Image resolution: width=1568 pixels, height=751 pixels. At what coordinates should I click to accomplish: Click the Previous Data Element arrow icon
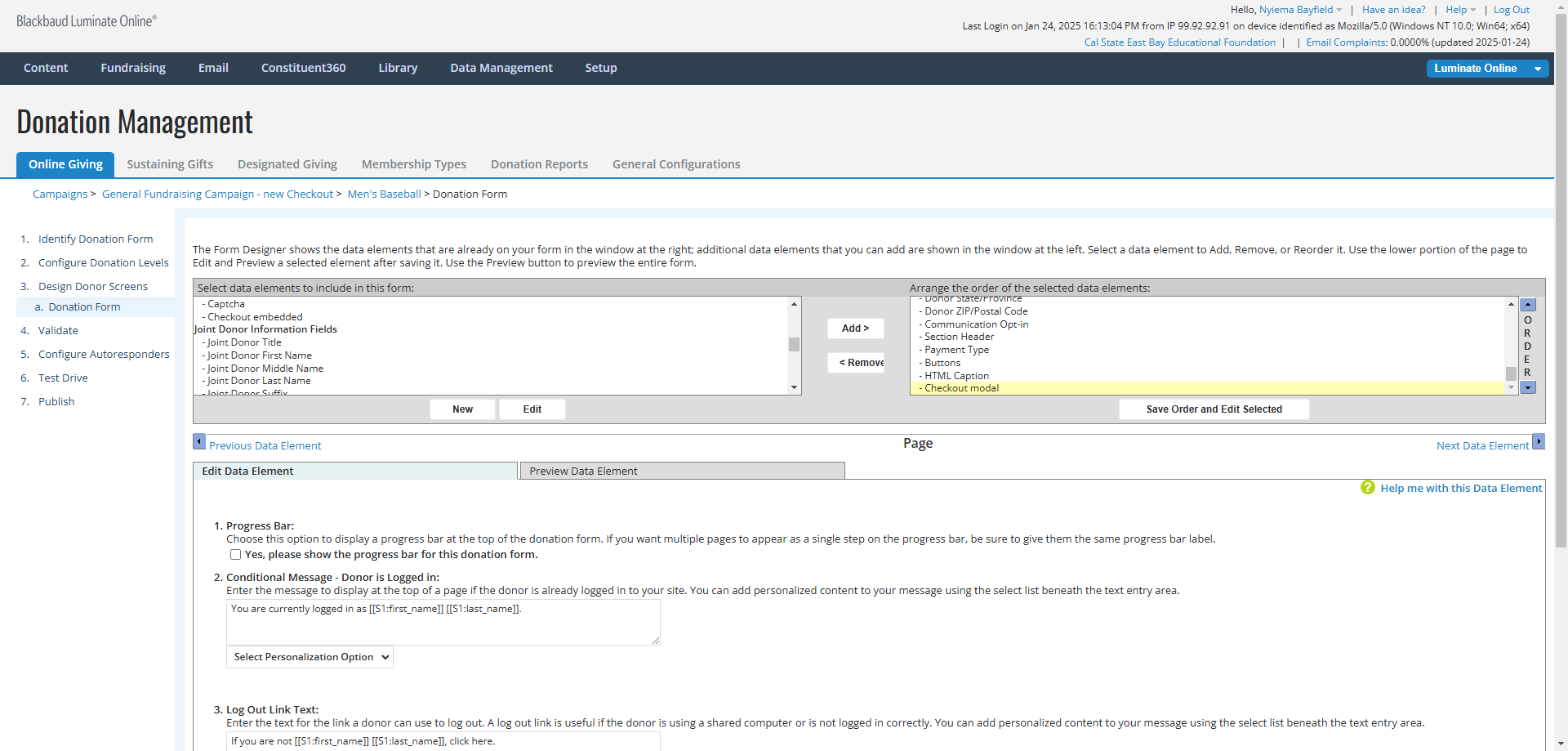click(199, 441)
